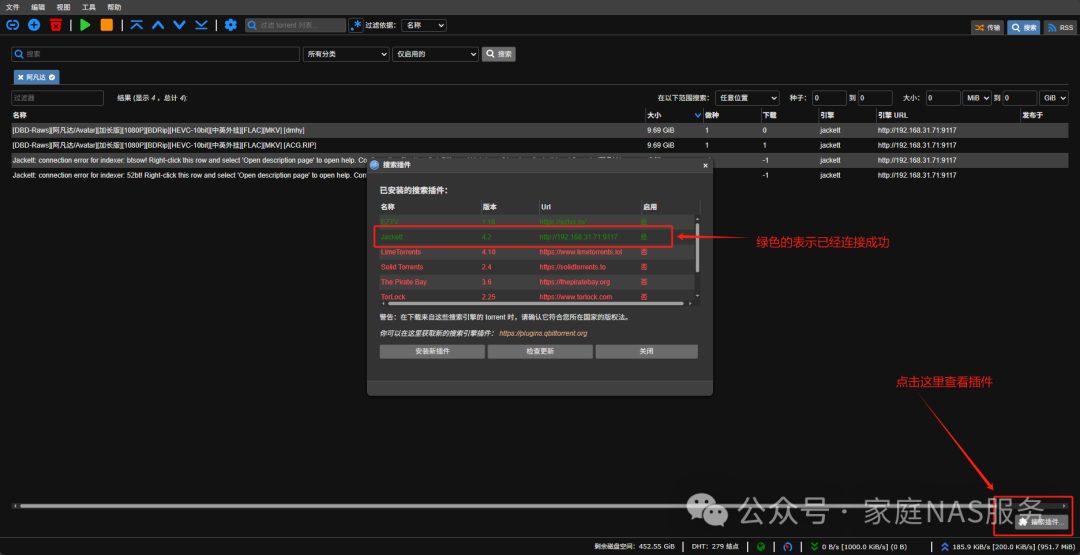This screenshot has width=1080, height=555.
Task: Click the orange pause stop icon
Action: coord(107,25)
